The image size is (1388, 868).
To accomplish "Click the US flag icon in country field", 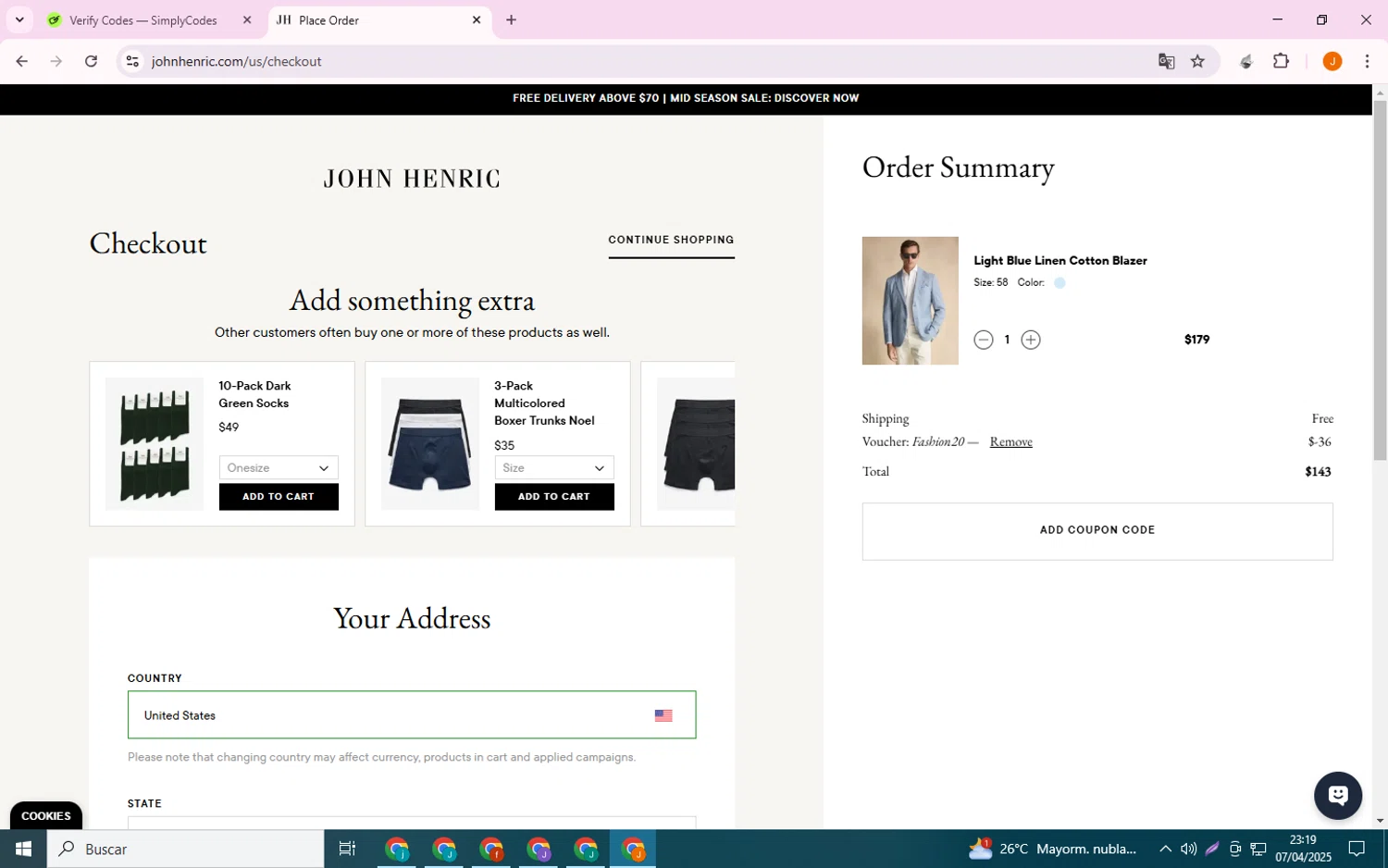I will pos(663,716).
